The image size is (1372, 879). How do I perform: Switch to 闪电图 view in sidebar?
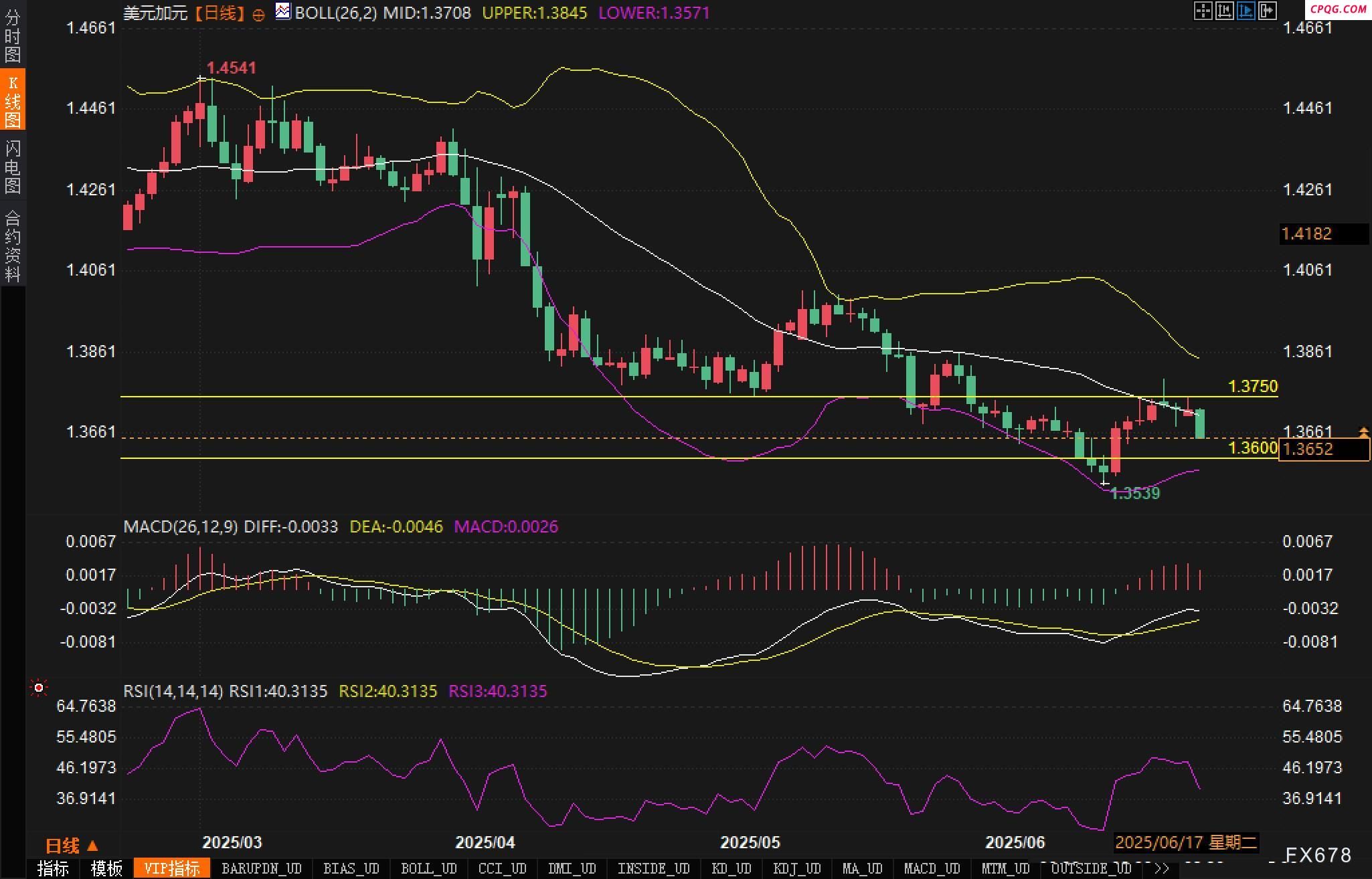[13, 167]
